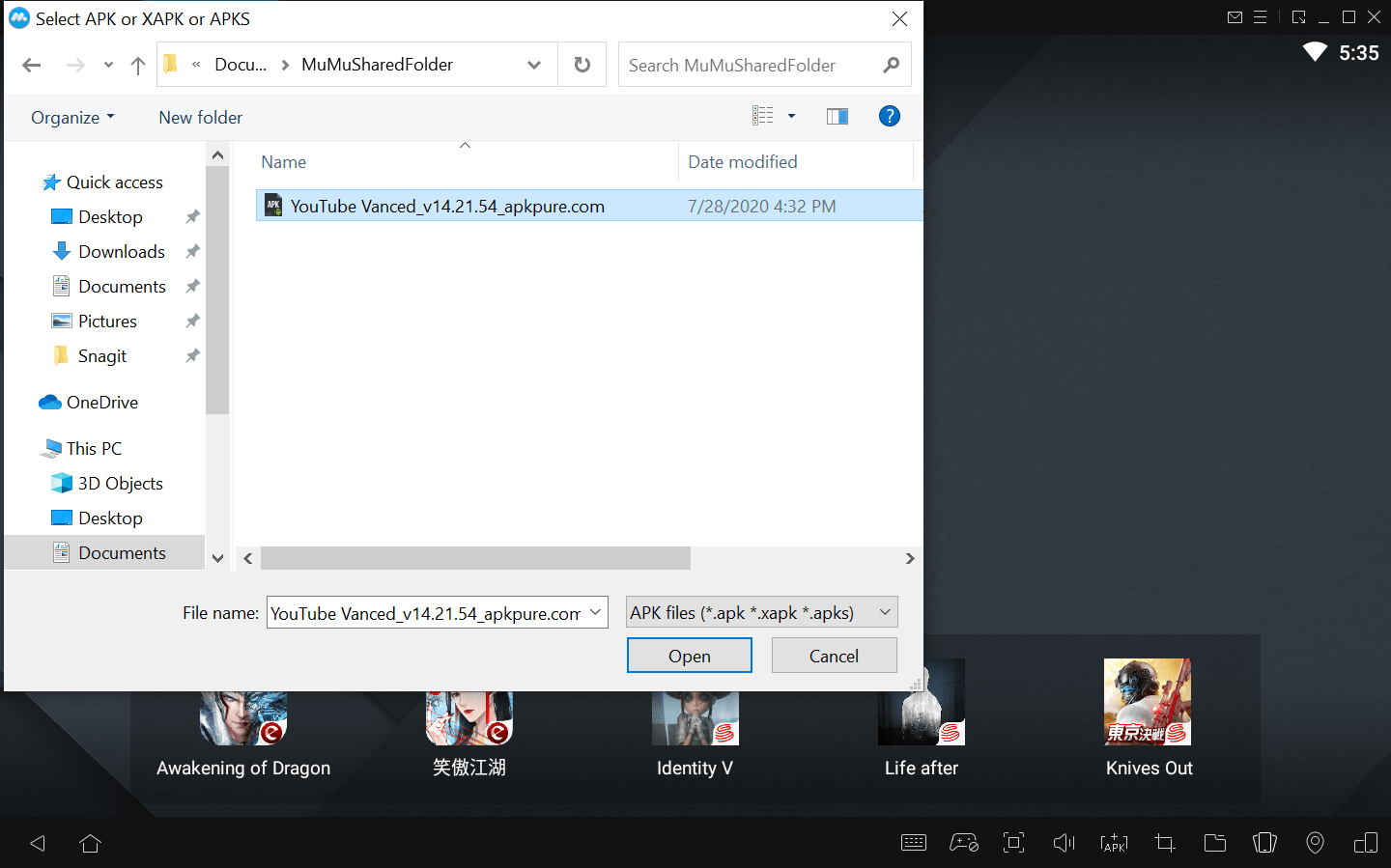Select the gamepad keymapping icon
This screenshot has height=868, width=1391.
click(963, 842)
